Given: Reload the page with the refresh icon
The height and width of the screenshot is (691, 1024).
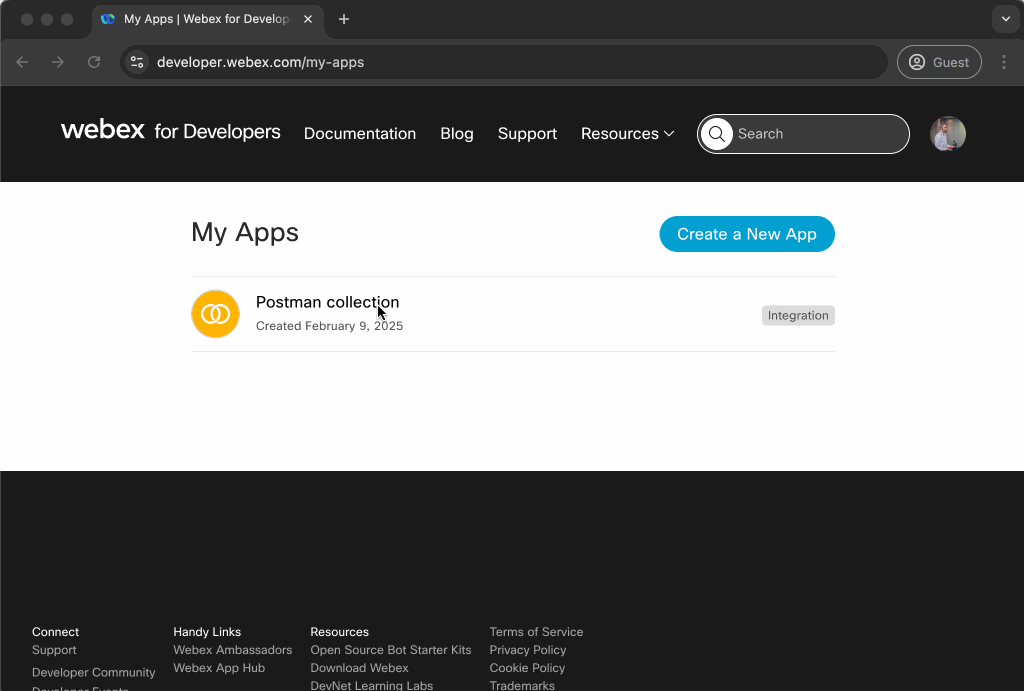Looking at the screenshot, I should pos(94,62).
